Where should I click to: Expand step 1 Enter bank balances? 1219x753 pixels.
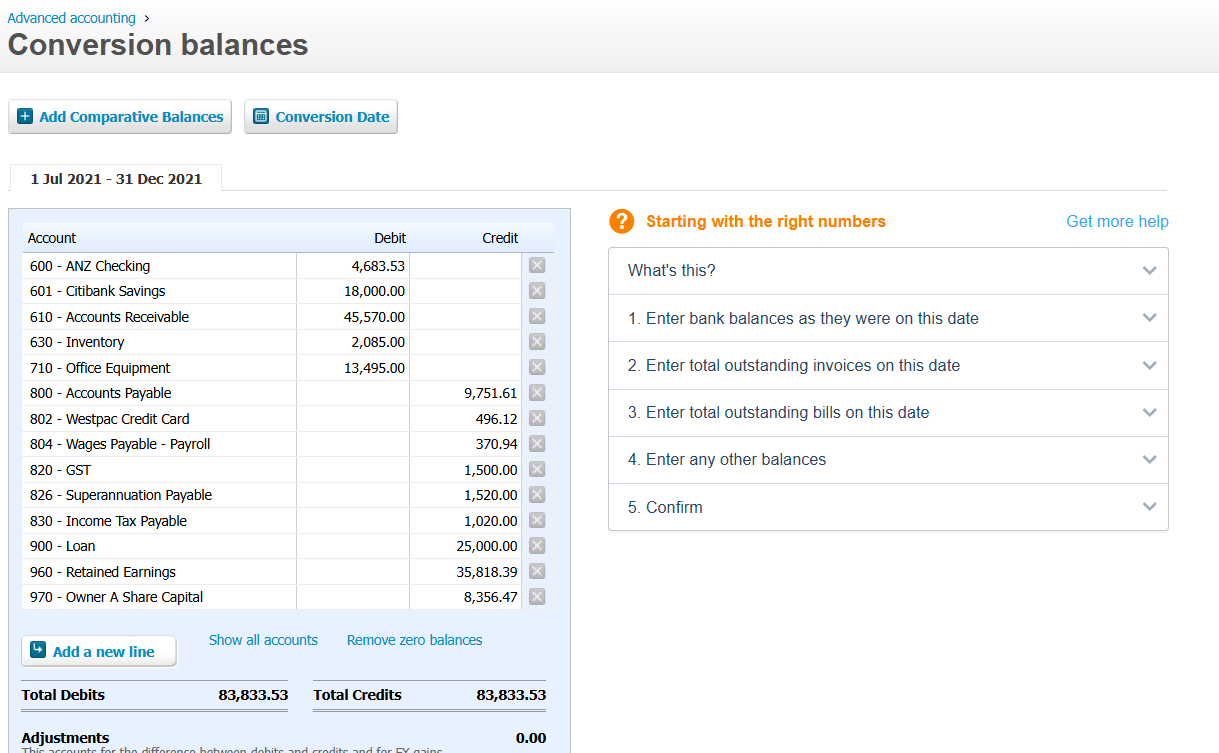click(1149, 318)
